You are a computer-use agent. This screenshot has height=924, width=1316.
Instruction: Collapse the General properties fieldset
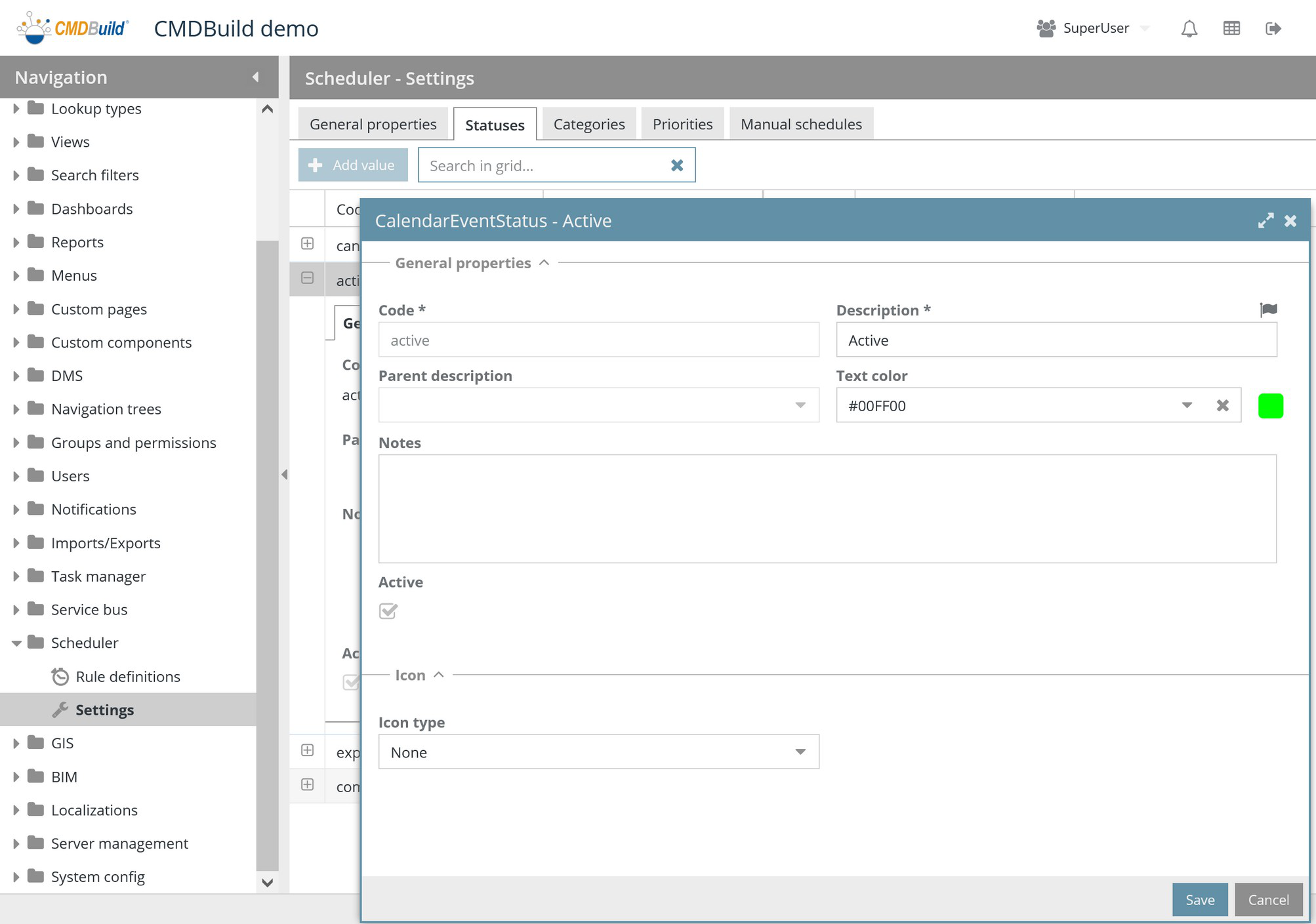[544, 263]
